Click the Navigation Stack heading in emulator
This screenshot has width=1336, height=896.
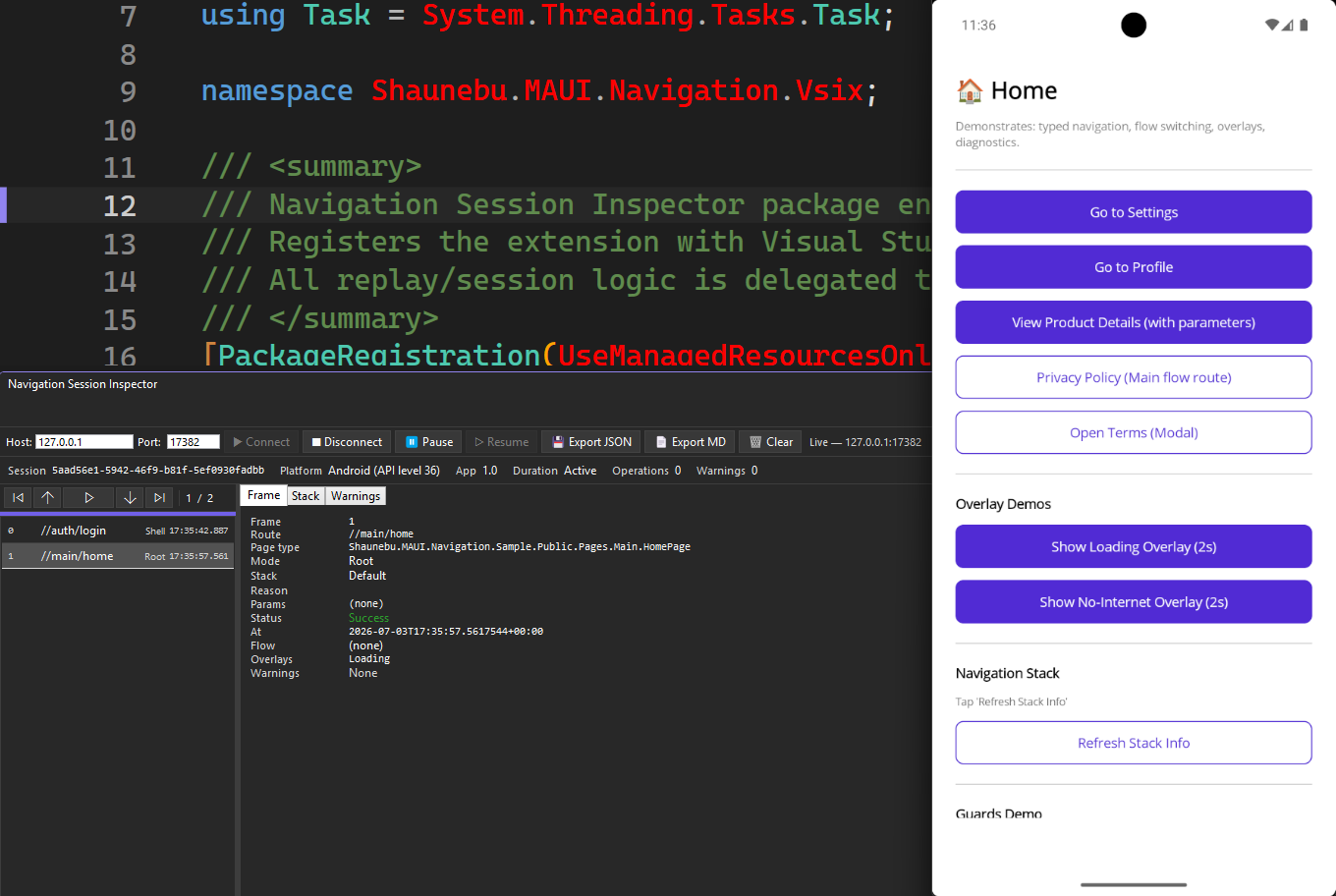[1007, 673]
